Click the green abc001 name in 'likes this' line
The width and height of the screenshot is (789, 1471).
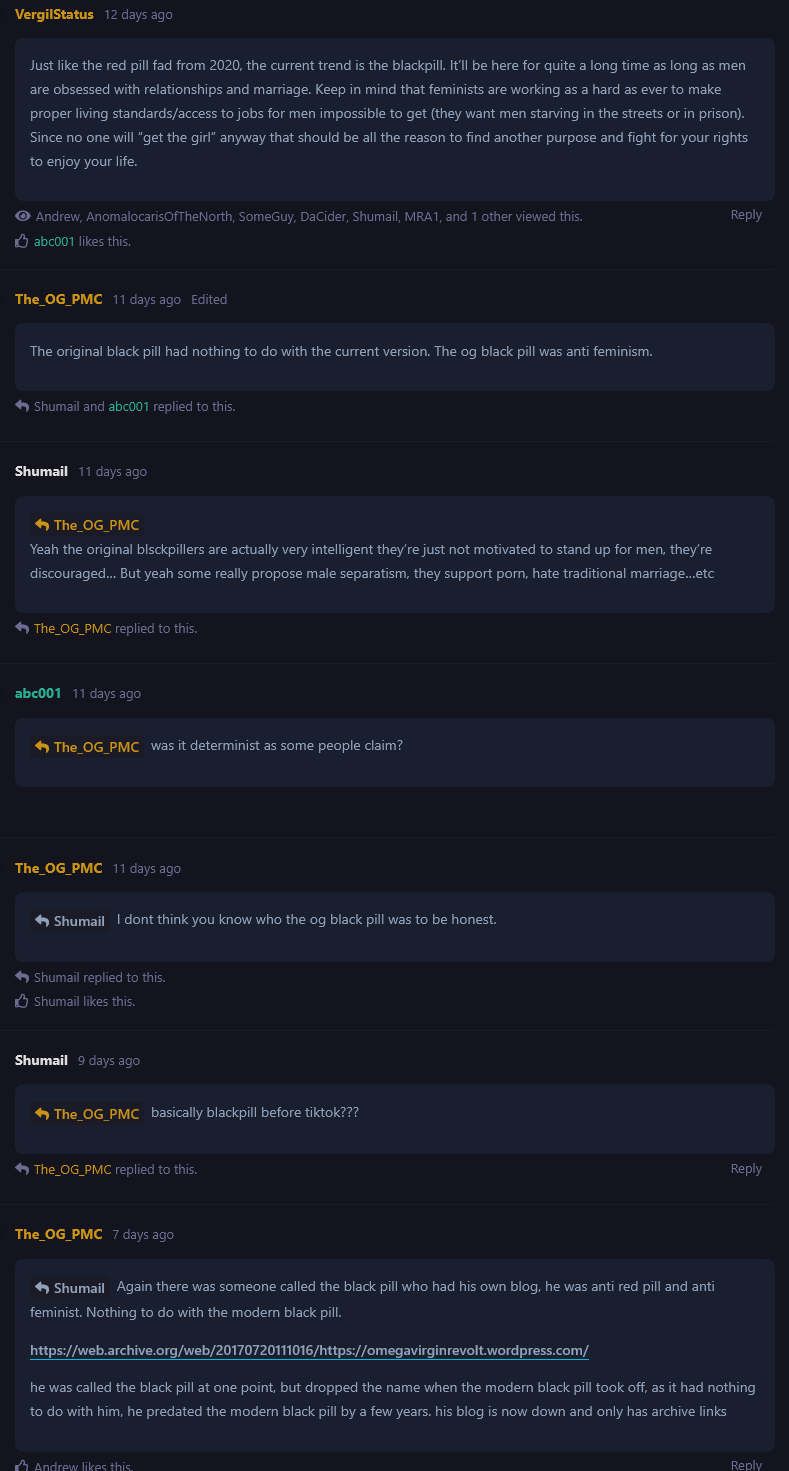[x=54, y=241]
